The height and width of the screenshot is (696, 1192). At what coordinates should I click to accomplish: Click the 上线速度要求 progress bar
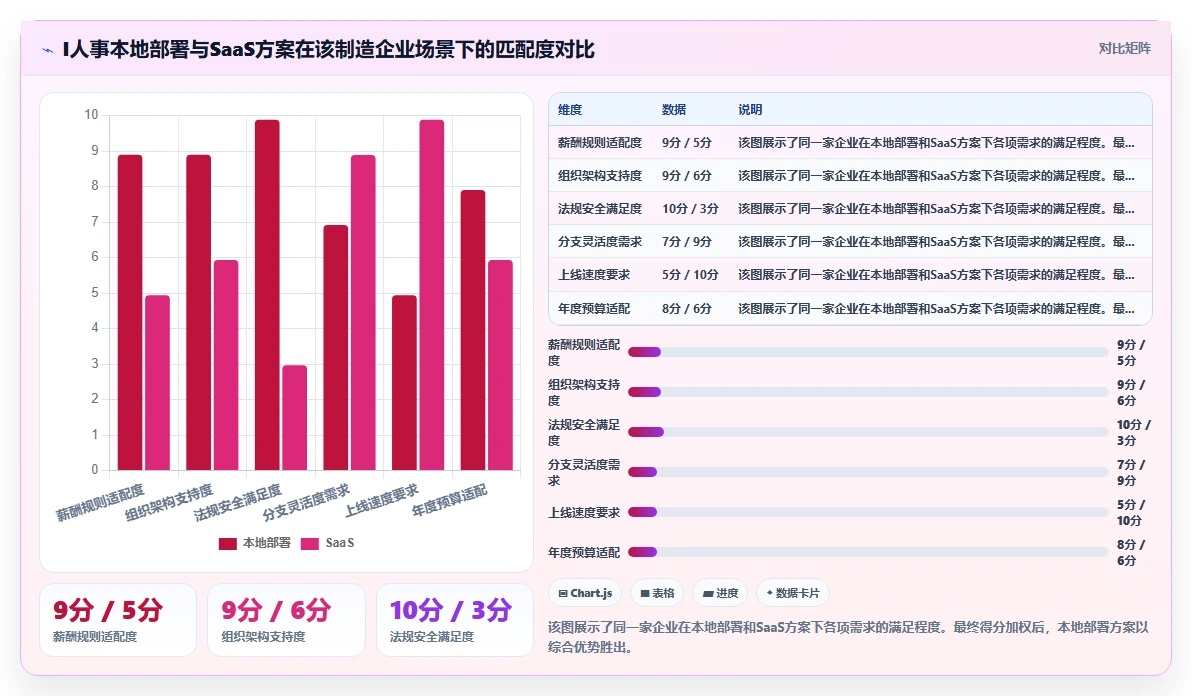point(868,512)
